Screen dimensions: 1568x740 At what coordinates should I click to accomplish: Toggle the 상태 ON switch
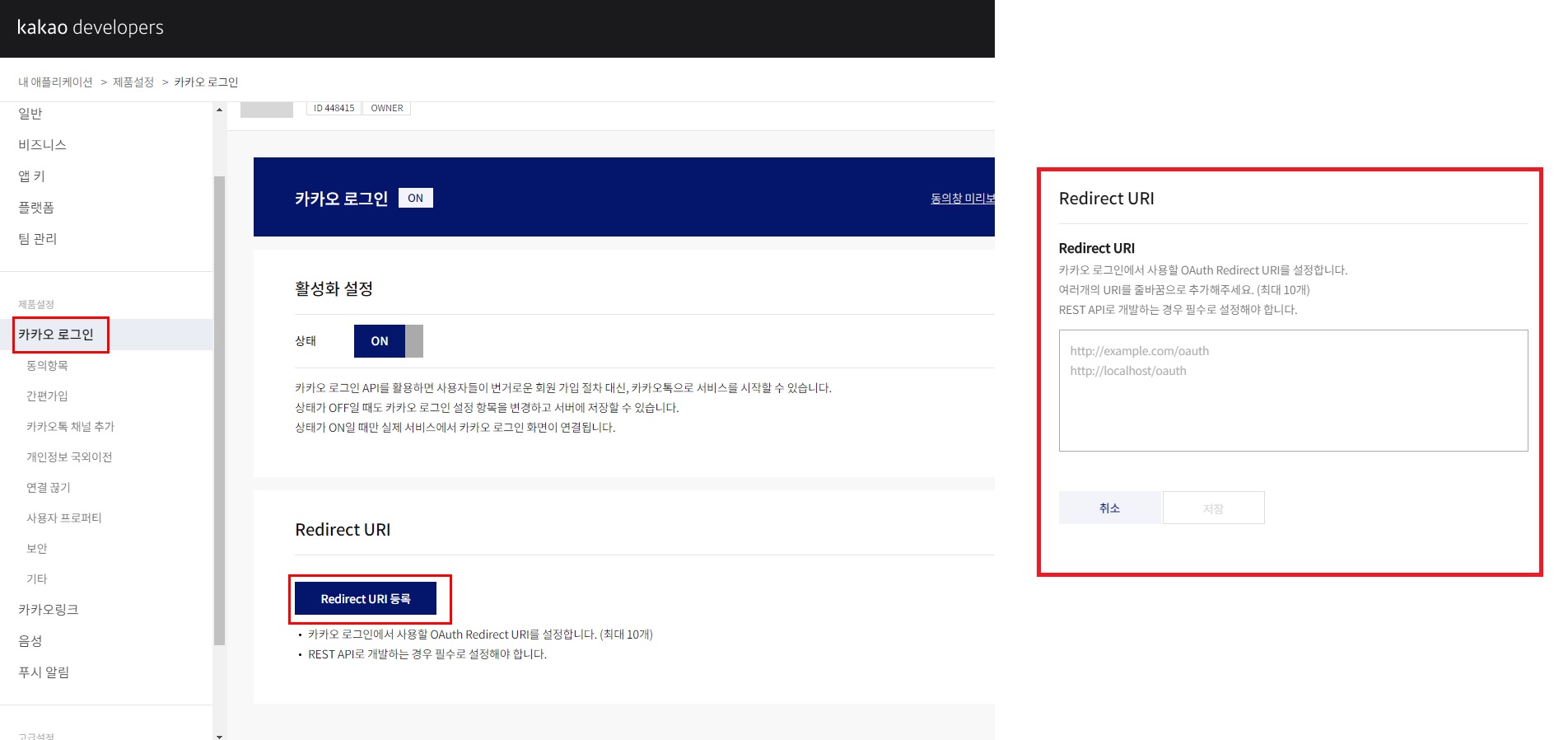coord(389,341)
